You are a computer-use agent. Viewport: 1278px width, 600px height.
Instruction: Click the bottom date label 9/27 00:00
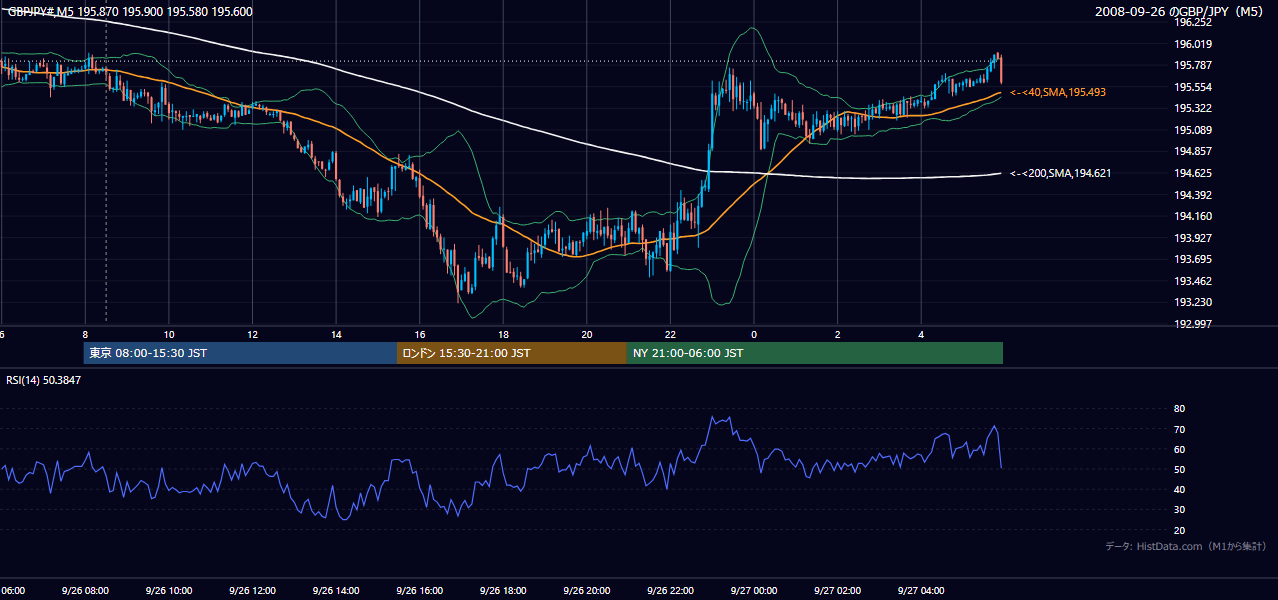point(753,590)
